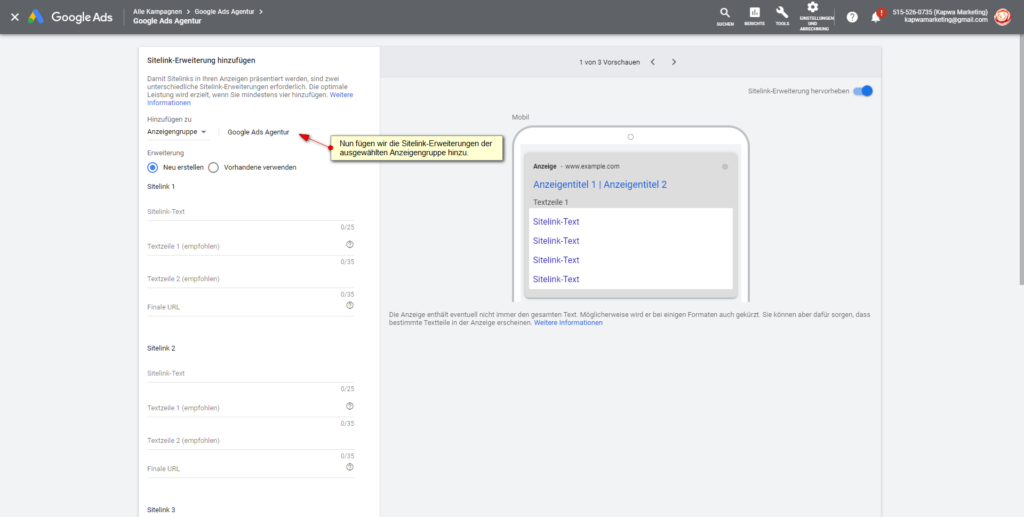1024x517 pixels.
Task: Close the sitelink editor with X icon
Action: pos(15,17)
